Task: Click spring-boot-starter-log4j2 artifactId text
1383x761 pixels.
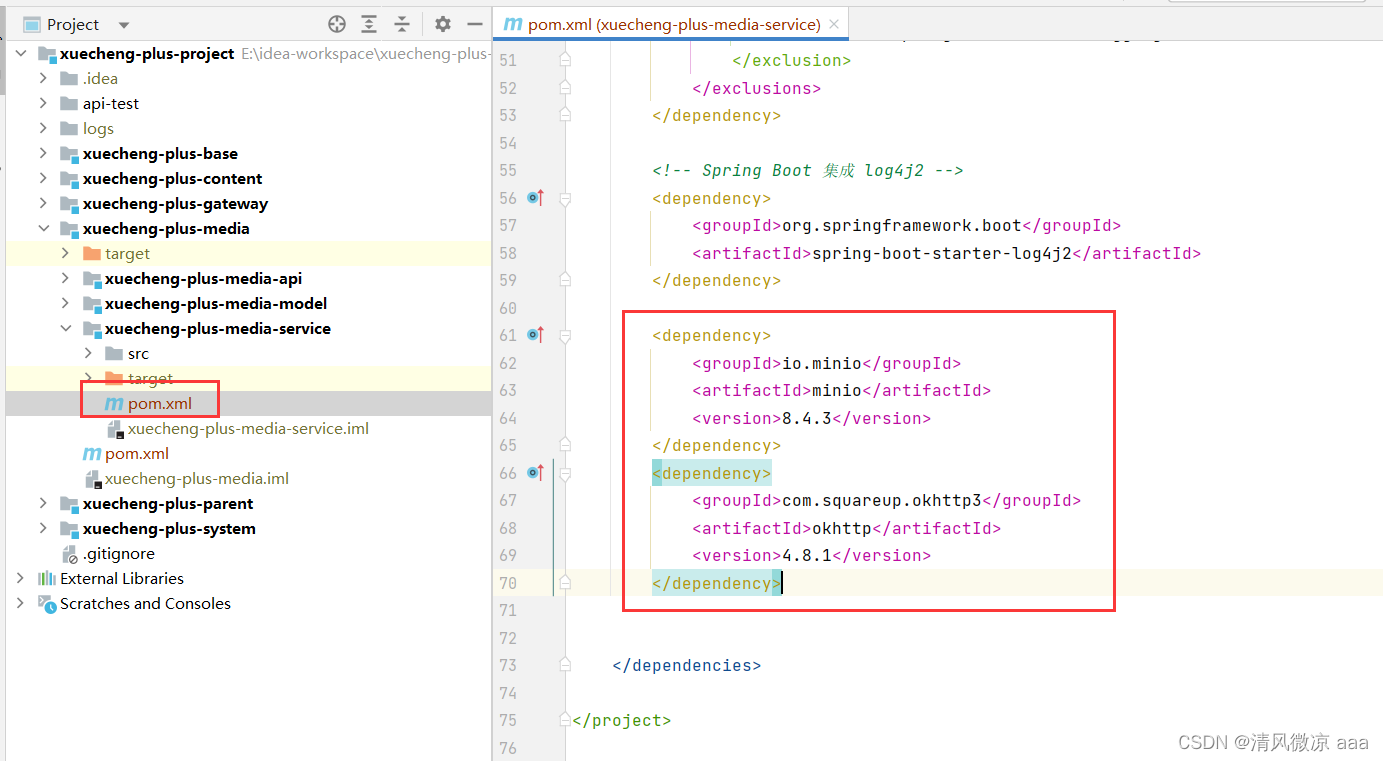Action: pos(941,253)
